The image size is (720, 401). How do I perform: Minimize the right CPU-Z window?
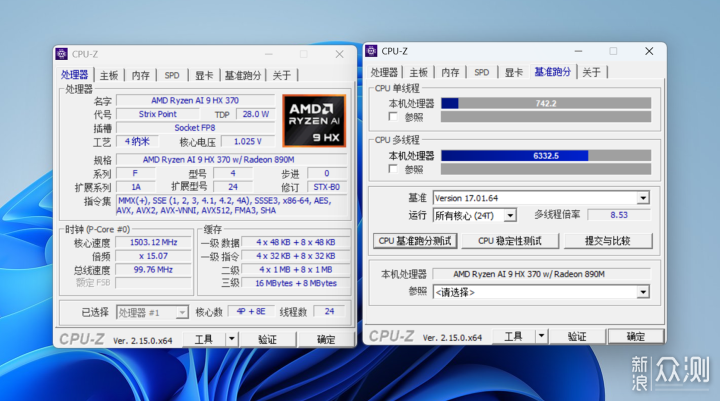coord(578,51)
